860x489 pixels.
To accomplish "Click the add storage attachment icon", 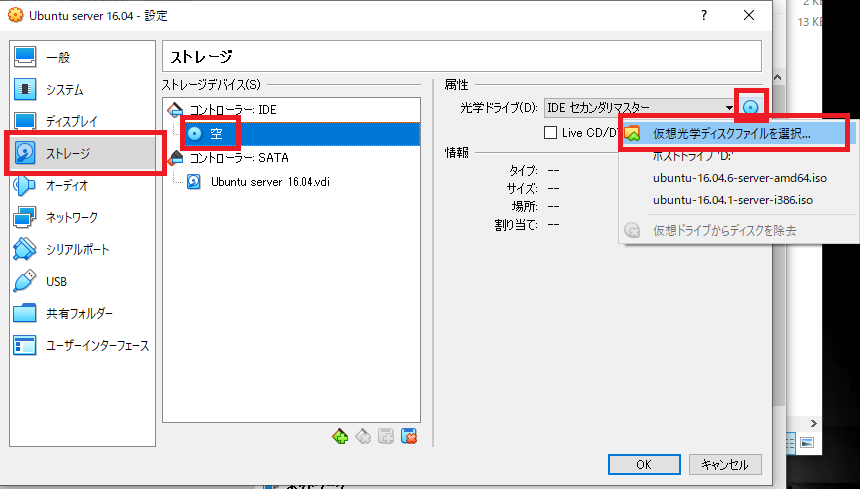I will pyautogui.click(x=386, y=436).
